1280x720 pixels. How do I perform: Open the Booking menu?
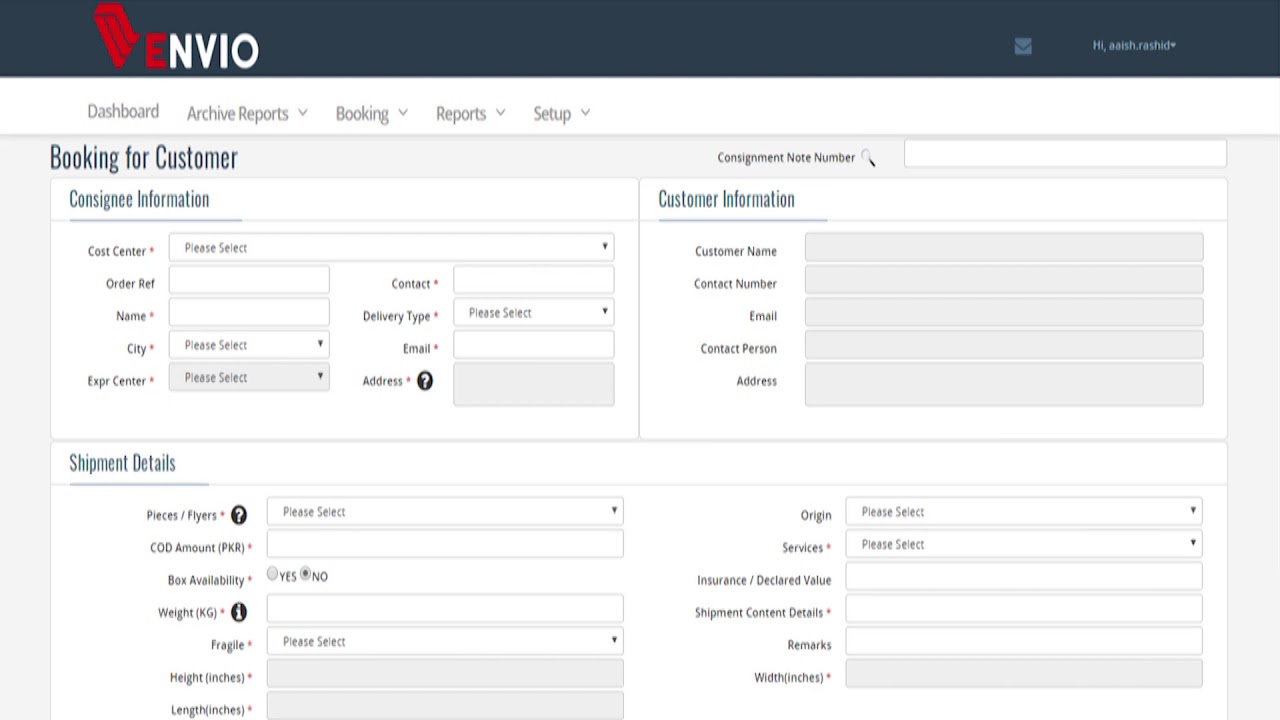point(371,113)
